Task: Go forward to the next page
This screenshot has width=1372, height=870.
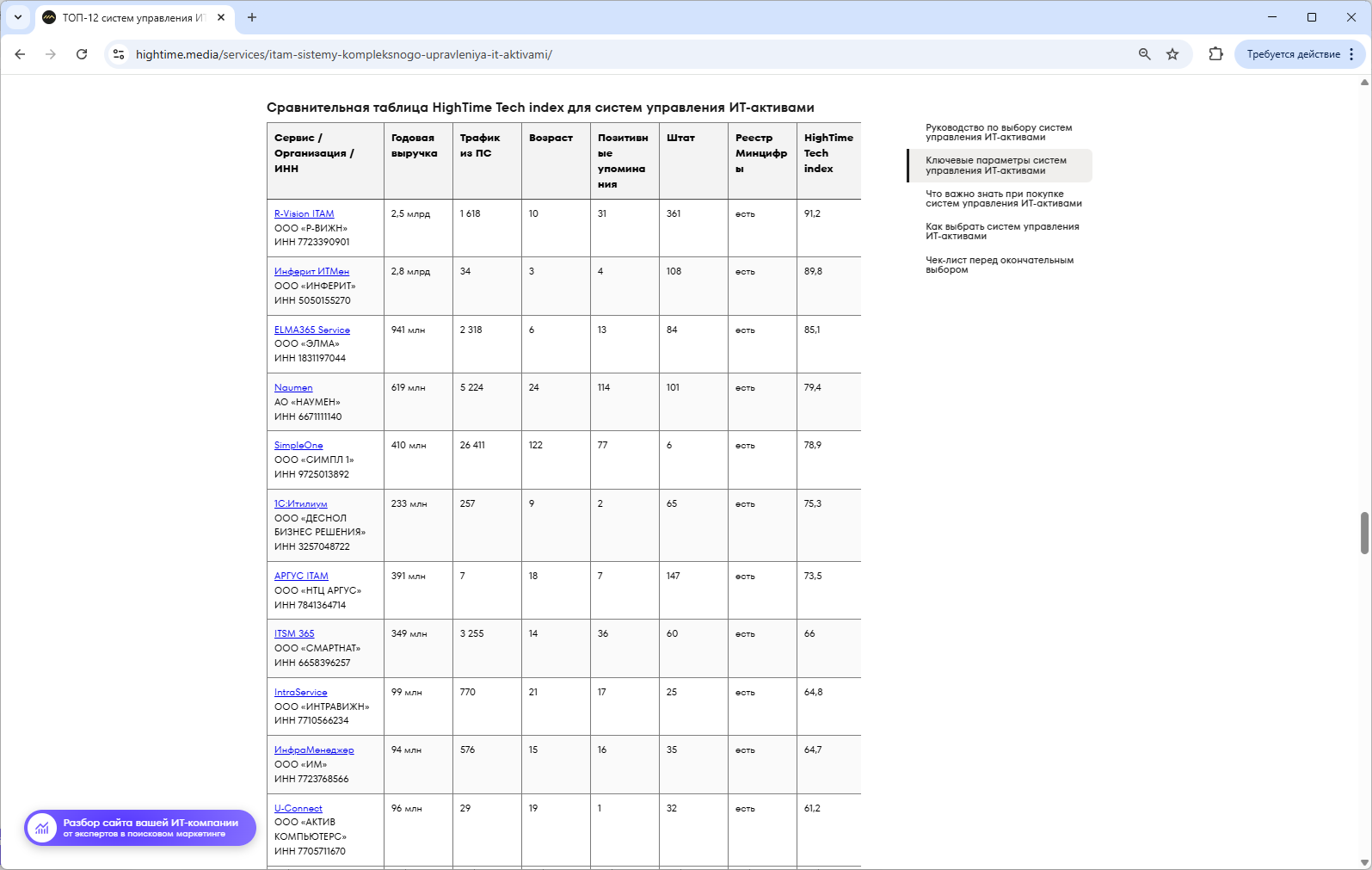Action: 51,54
